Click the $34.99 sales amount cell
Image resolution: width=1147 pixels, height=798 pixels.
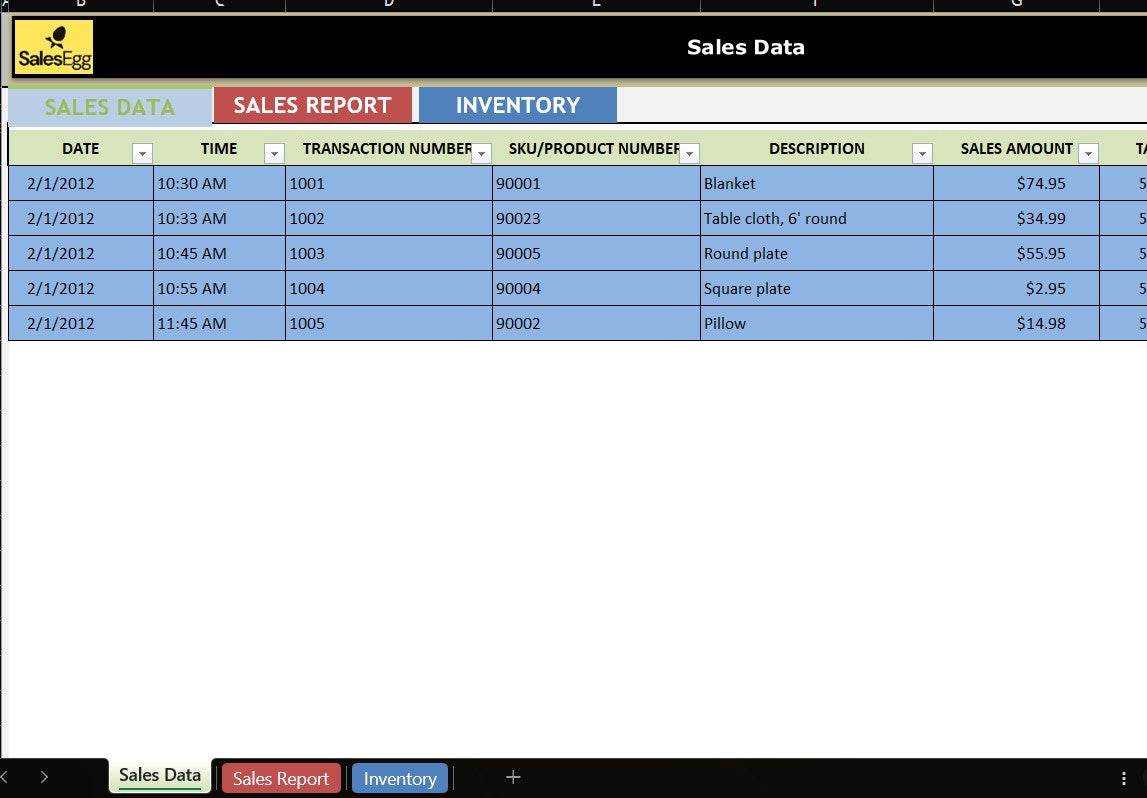pyautogui.click(x=1015, y=218)
